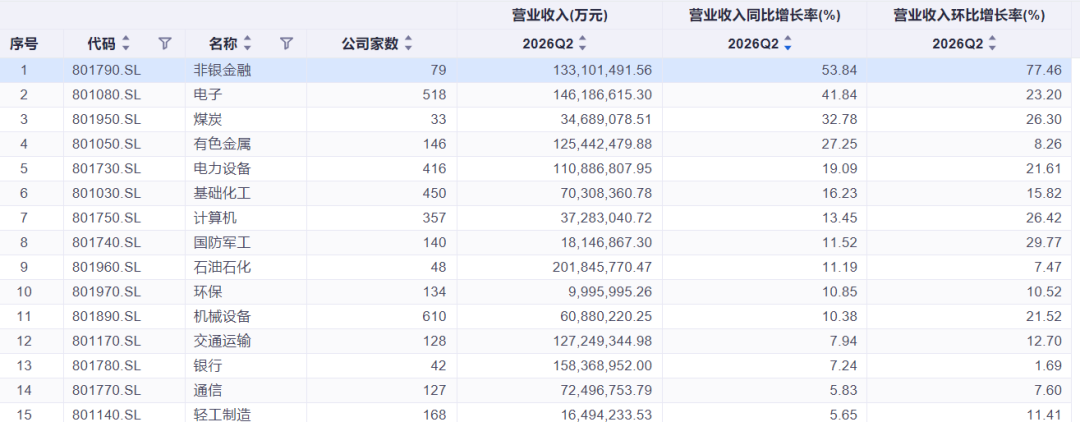
Task: Select the 环保 industry name cell
Action: tap(208, 291)
